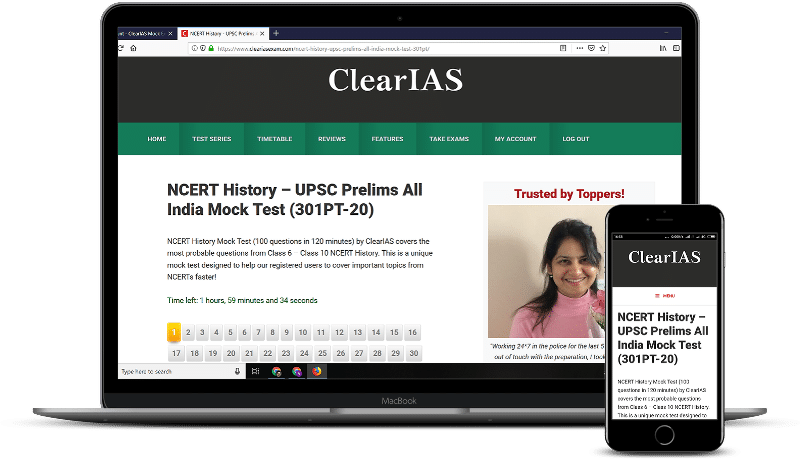
Task: Go to question 17 button
Action: [177, 353]
